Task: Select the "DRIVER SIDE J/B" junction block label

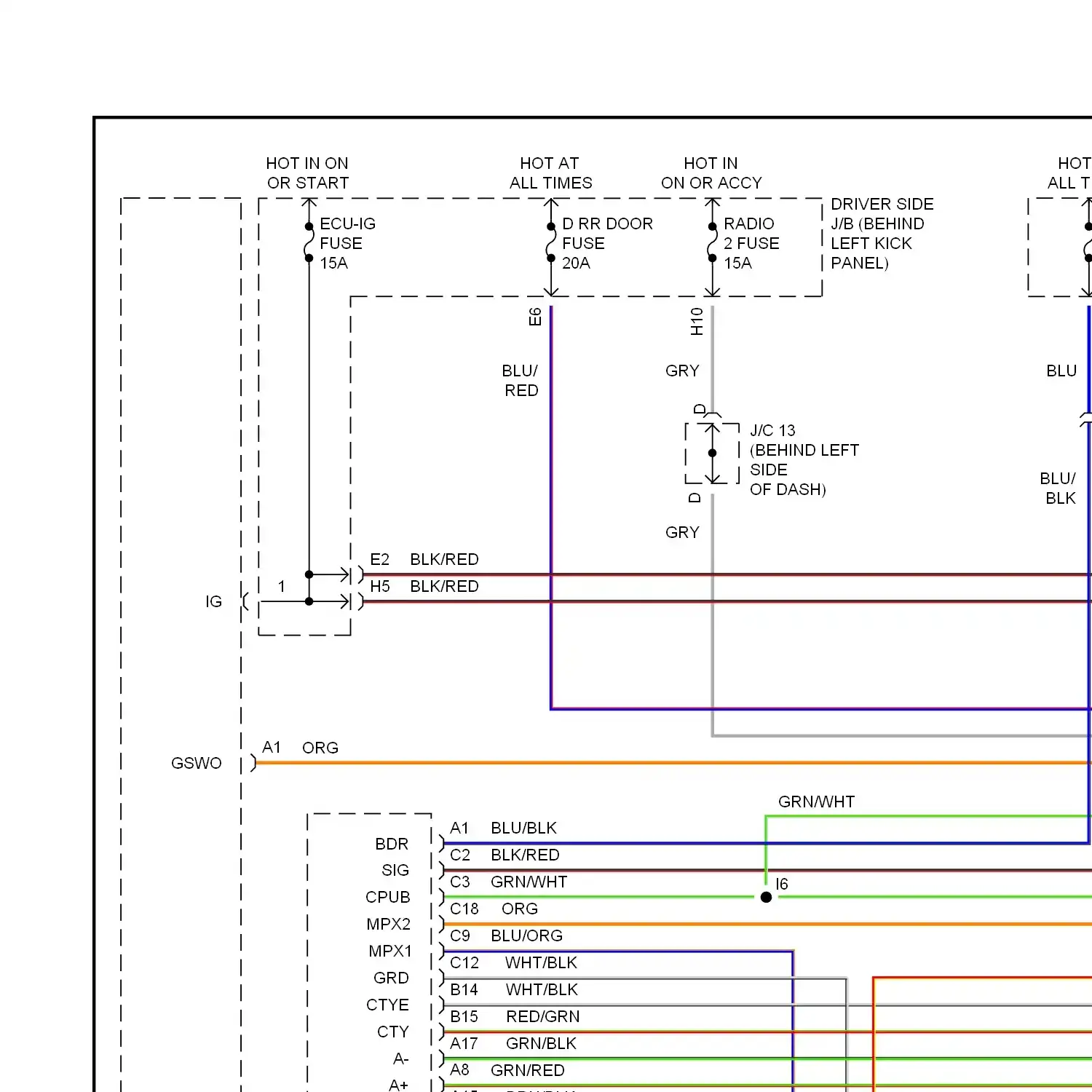Action: (x=882, y=234)
